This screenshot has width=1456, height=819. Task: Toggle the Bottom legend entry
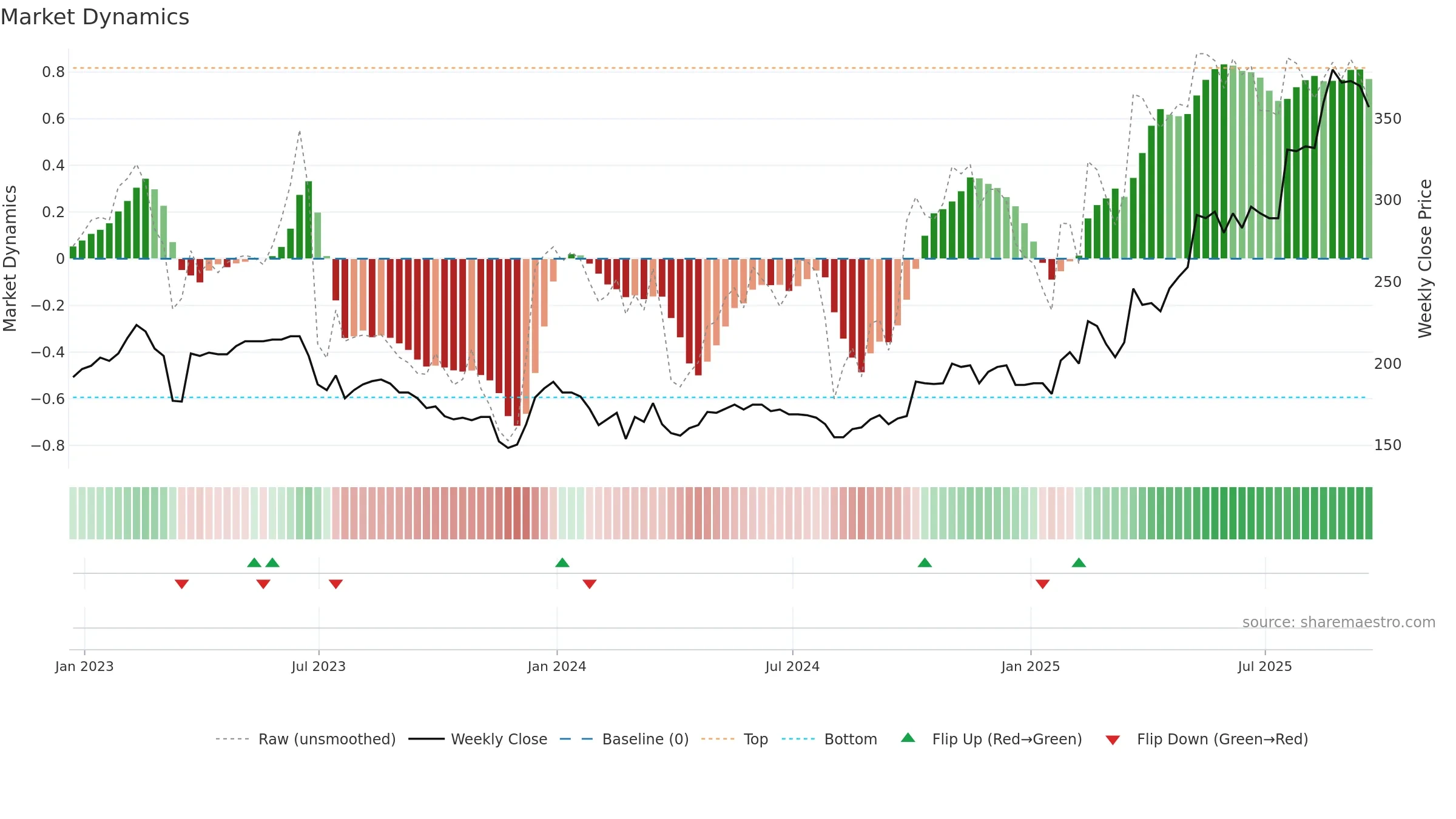click(829, 739)
